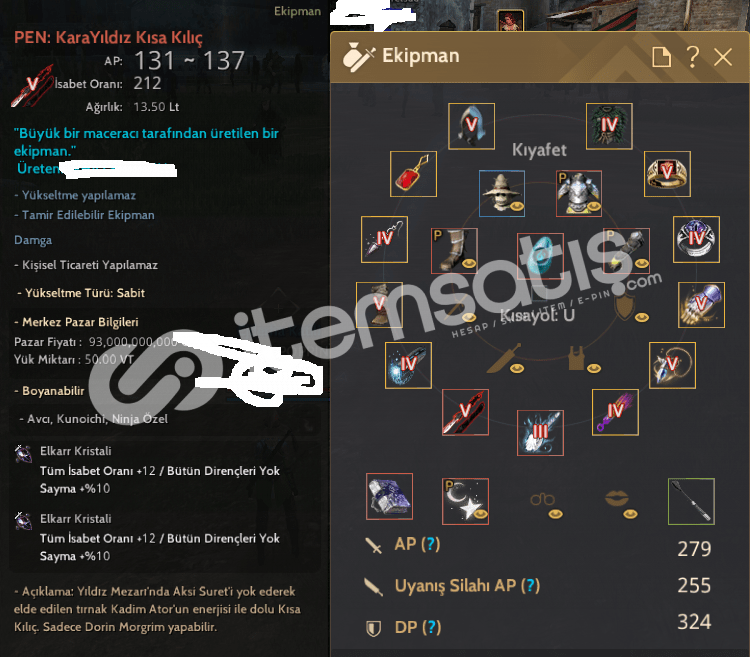The height and width of the screenshot is (657, 750).
Task: Select the scarecrow hat outfit slot
Action: (x=502, y=193)
